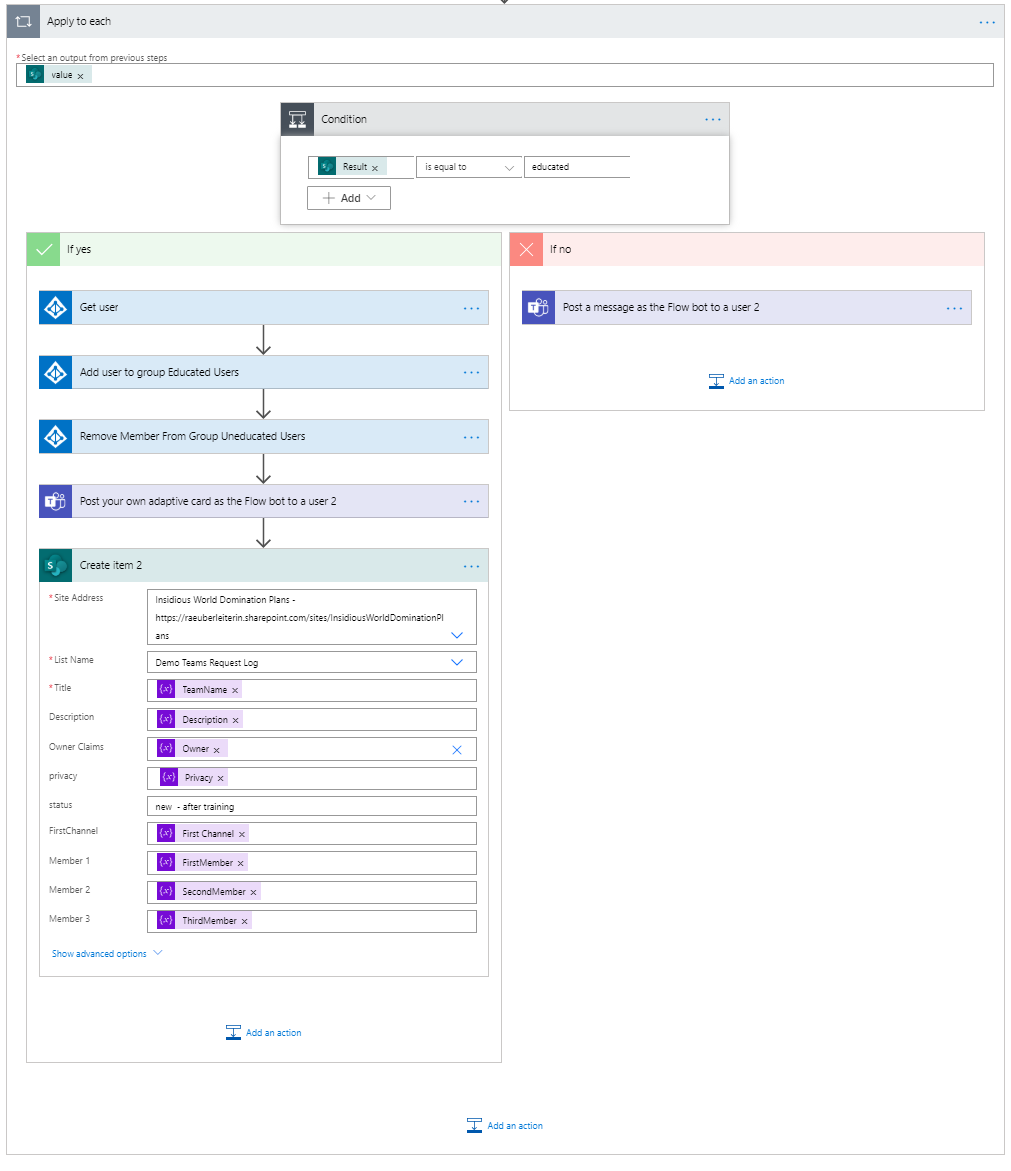Viewport: 1011px width, 1171px height.
Task: Open the options menu of Apply to each
Action: pos(987,21)
